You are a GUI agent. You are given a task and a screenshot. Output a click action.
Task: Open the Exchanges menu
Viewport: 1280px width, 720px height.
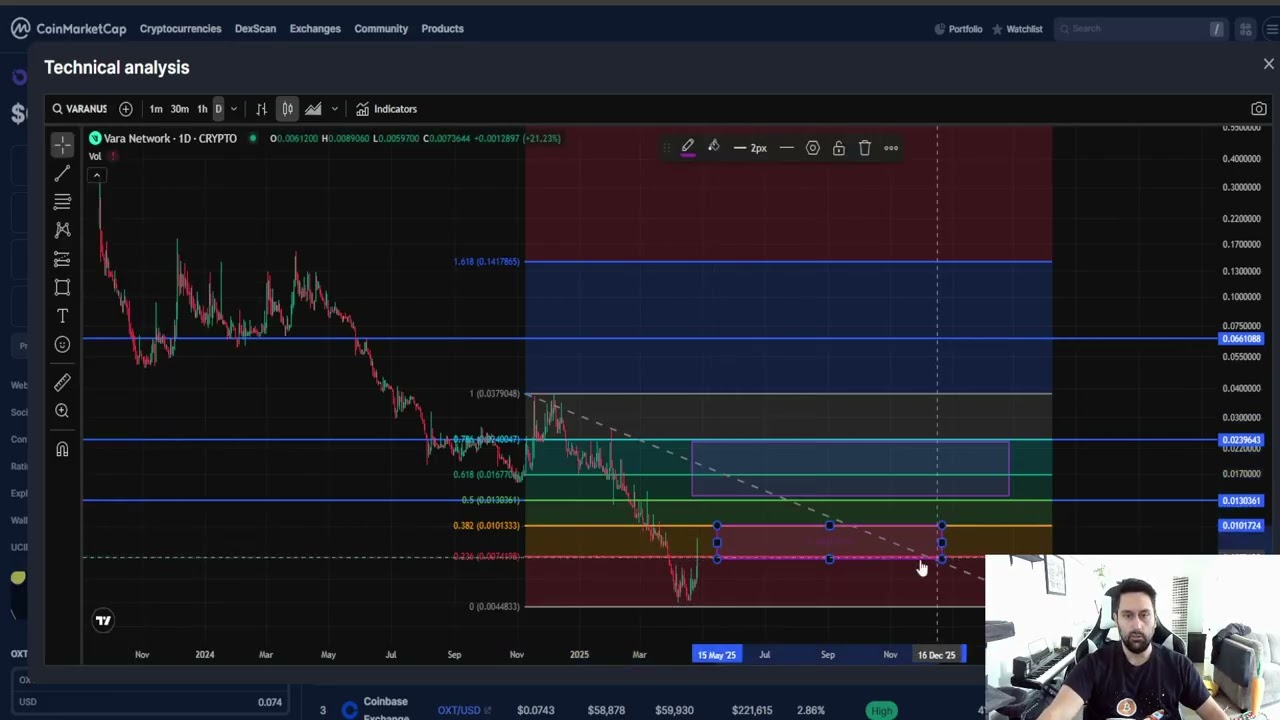tap(315, 29)
